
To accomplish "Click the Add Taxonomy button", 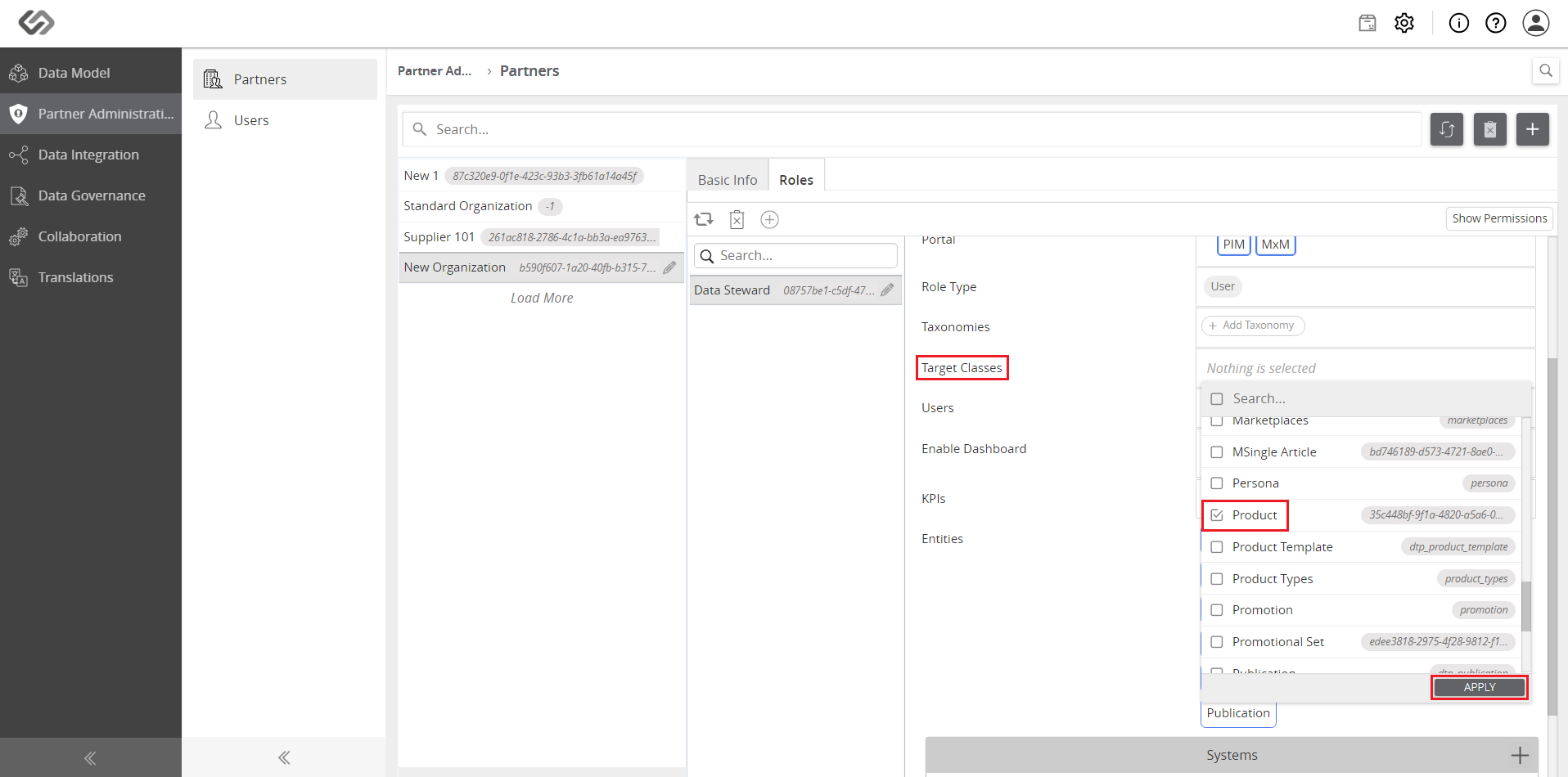I will click(1253, 326).
